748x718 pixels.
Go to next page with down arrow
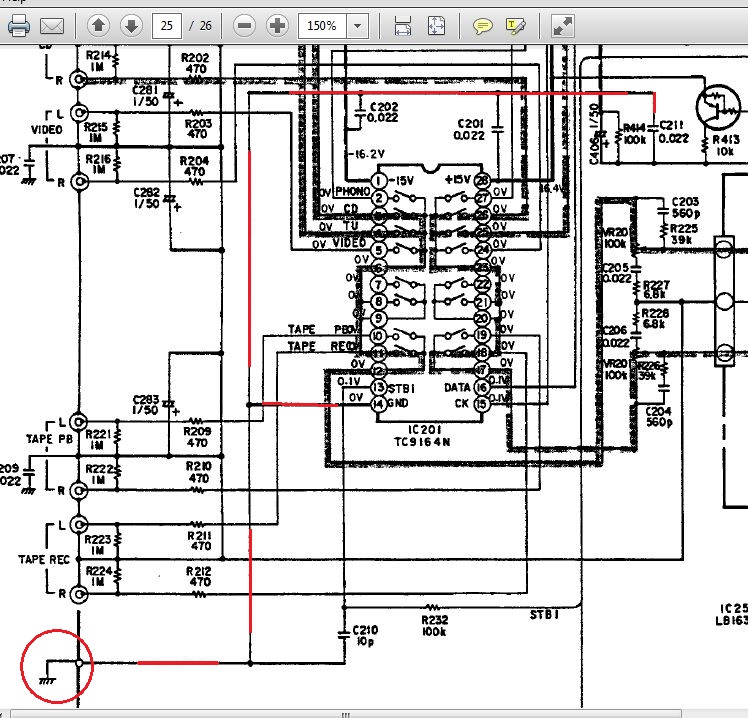tap(130, 26)
